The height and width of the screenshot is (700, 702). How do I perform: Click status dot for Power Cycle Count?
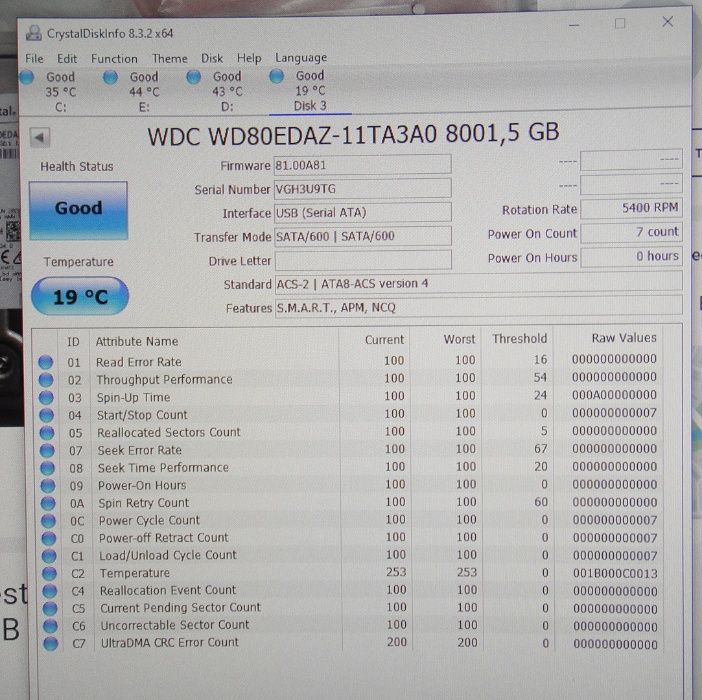pyautogui.click(x=48, y=521)
